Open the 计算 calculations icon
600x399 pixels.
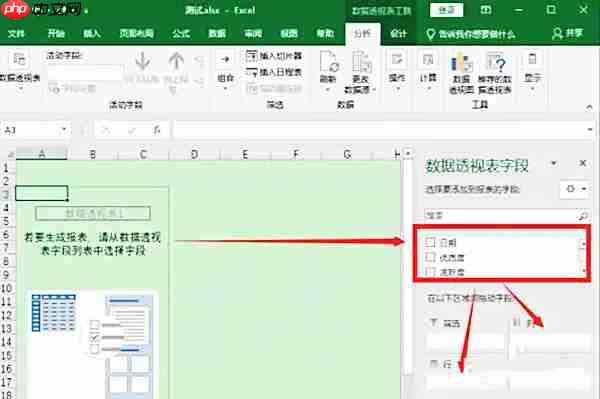pyautogui.click(x=428, y=60)
